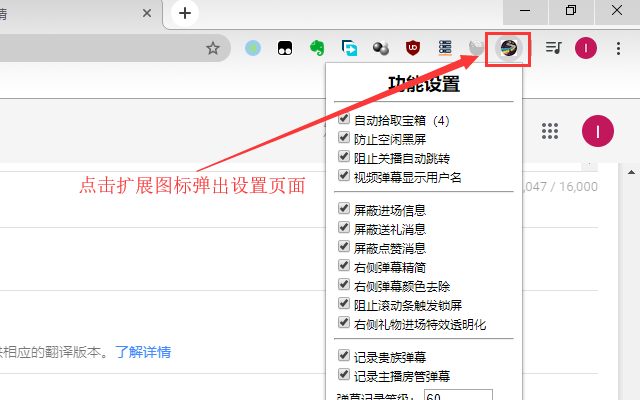Click the blue screen-share extension icon

pos(349,48)
